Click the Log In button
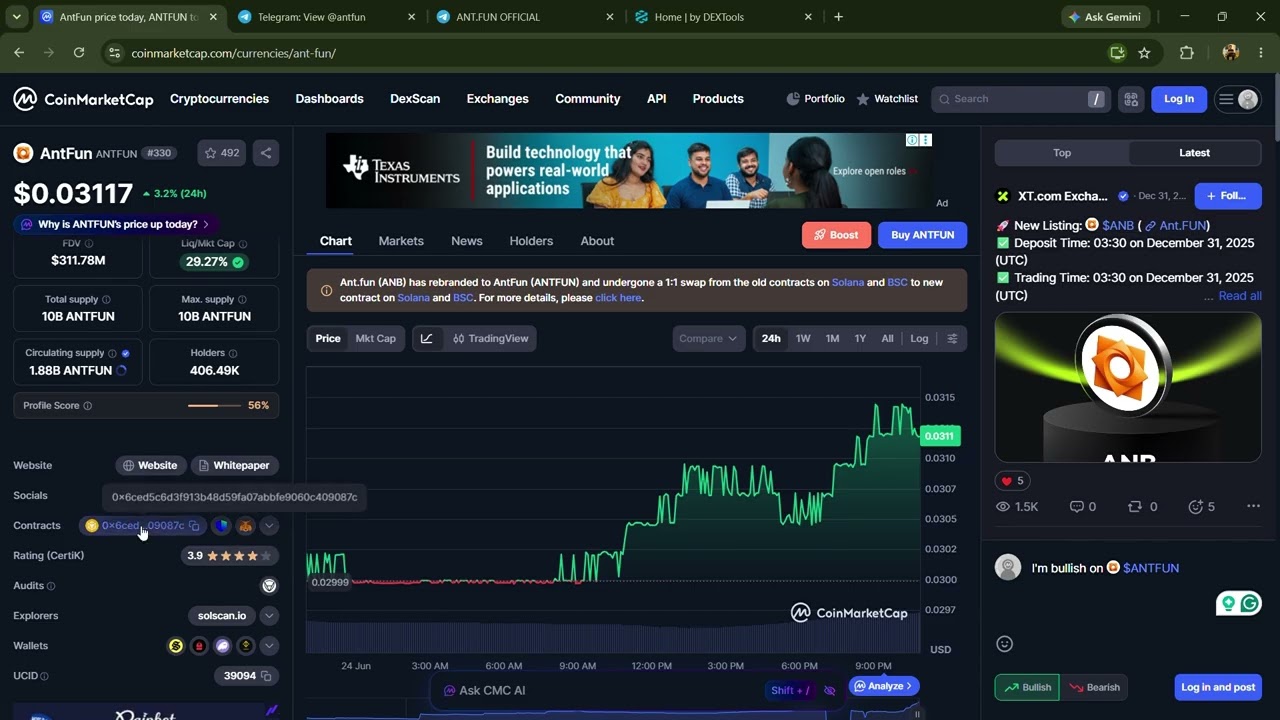The width and height of the screenshot is (1280, 720). pyautogui.click(x=1179, y=99)
